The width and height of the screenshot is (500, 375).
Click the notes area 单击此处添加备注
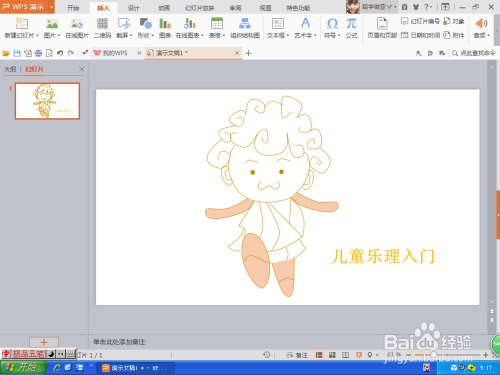point(119,342)
